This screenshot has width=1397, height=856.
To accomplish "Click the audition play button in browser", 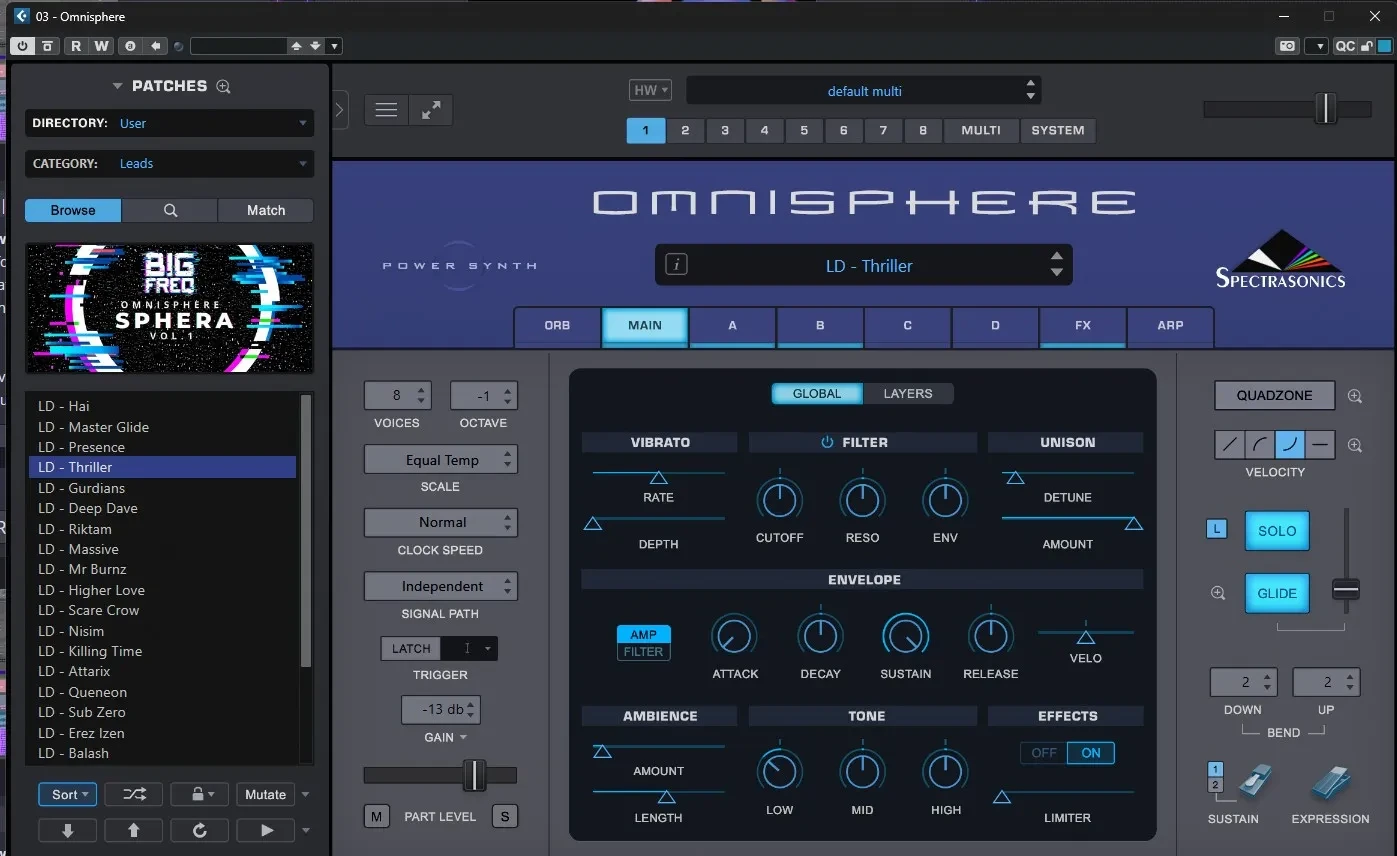I will click(266, 830).
